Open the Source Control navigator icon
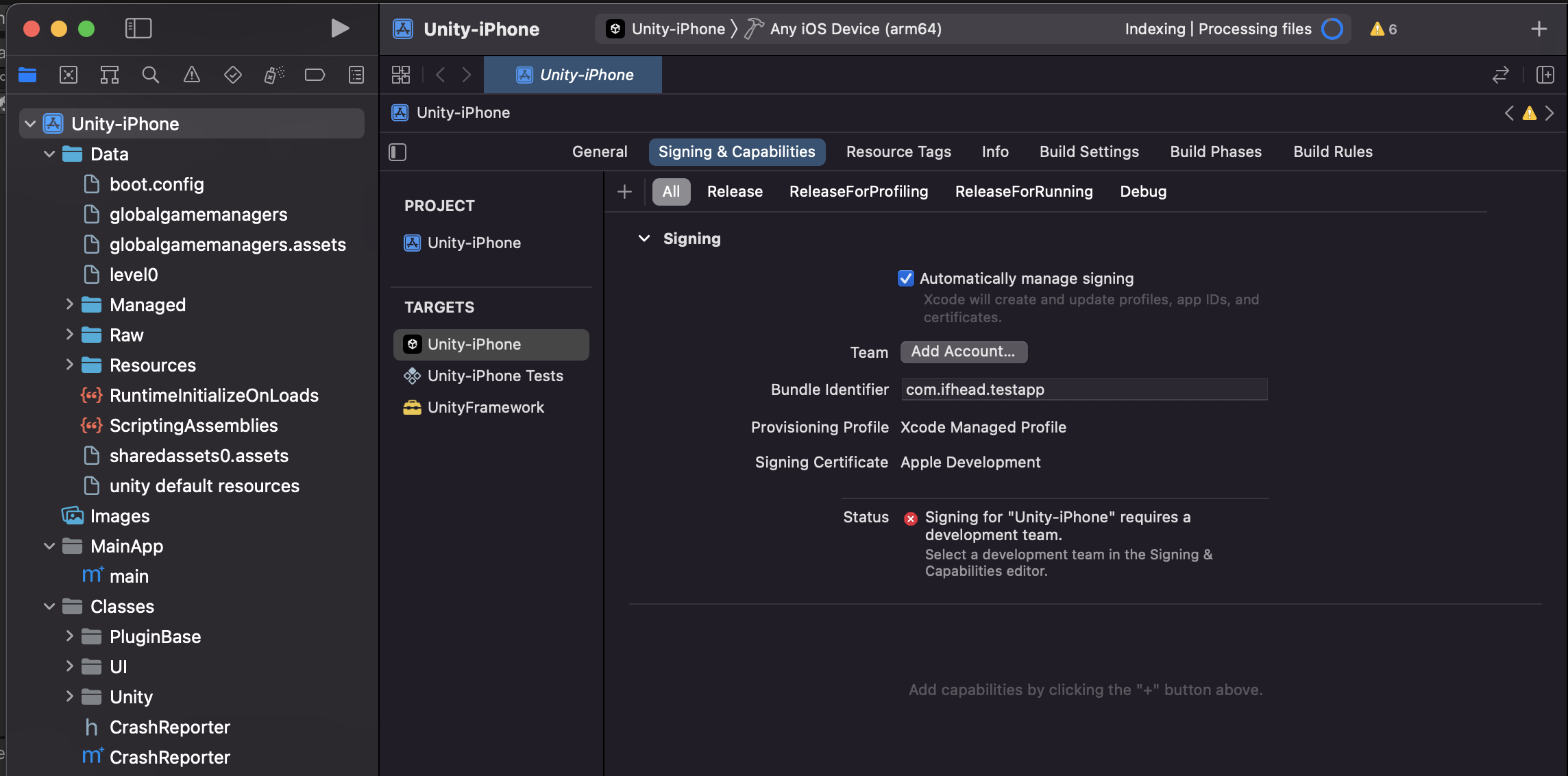The height and width of the screenshot is (776, 1568). (x=69, y=75)
